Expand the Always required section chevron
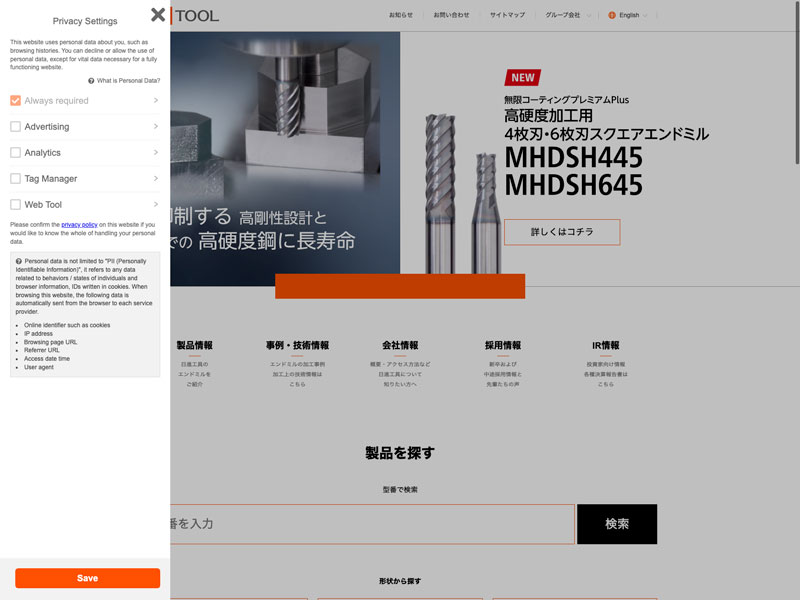800x600 pixels. coord(156,101)
